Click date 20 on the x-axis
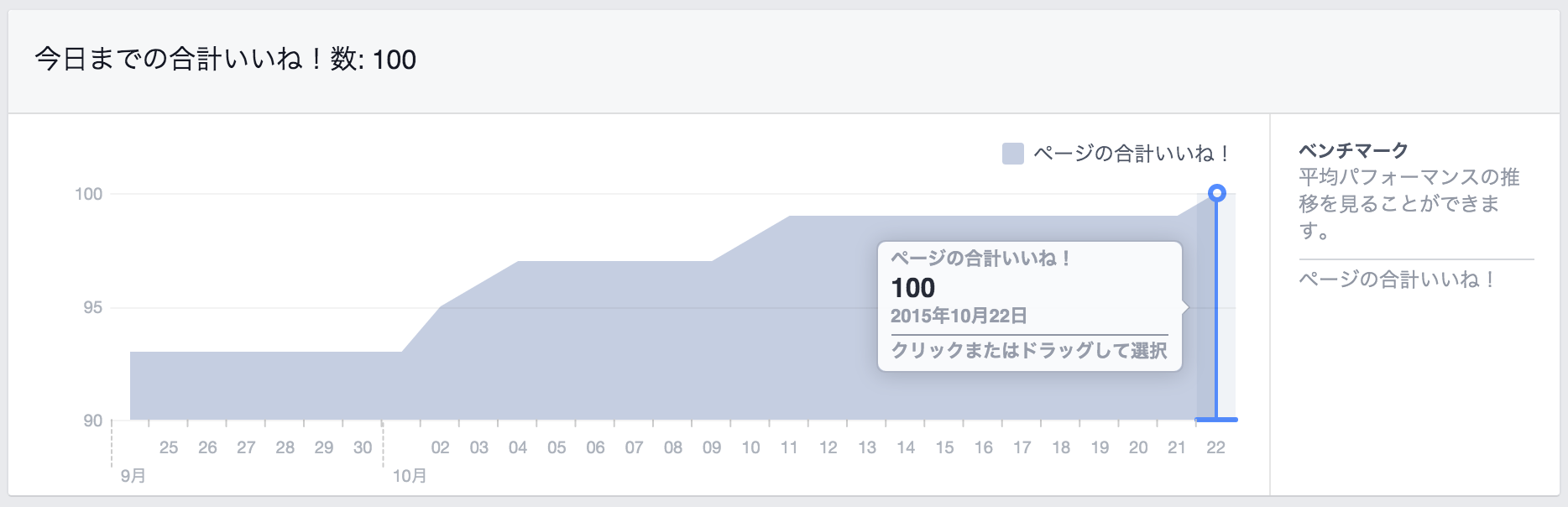Viewport: 1568px width, 507px height. [1138, 447]
